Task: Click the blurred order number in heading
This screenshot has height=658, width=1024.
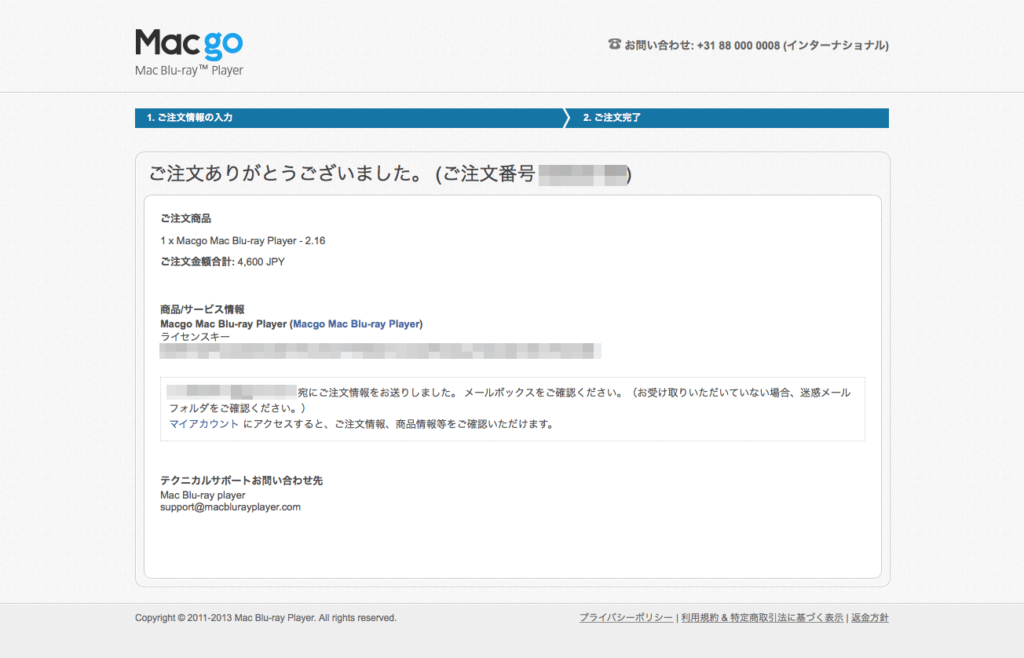Action: coord(583,175)
